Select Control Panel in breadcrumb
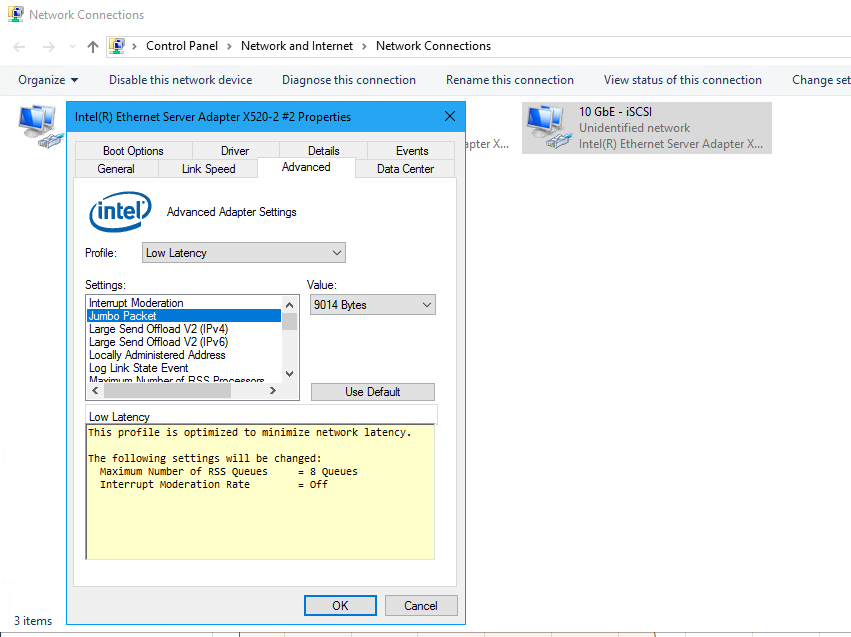851x637 pixels. click(x=182, y=46)
